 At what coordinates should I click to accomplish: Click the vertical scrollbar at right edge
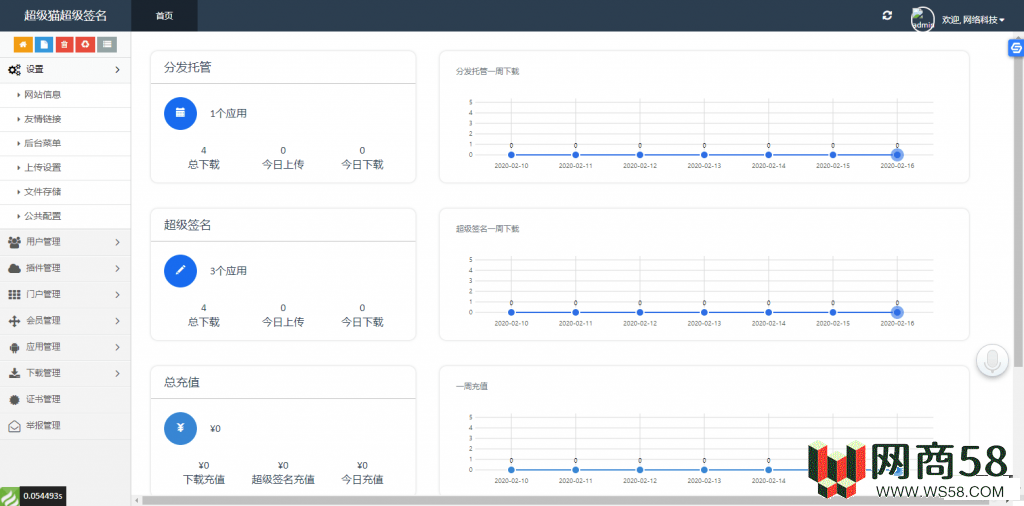(x=1019, y=209)
